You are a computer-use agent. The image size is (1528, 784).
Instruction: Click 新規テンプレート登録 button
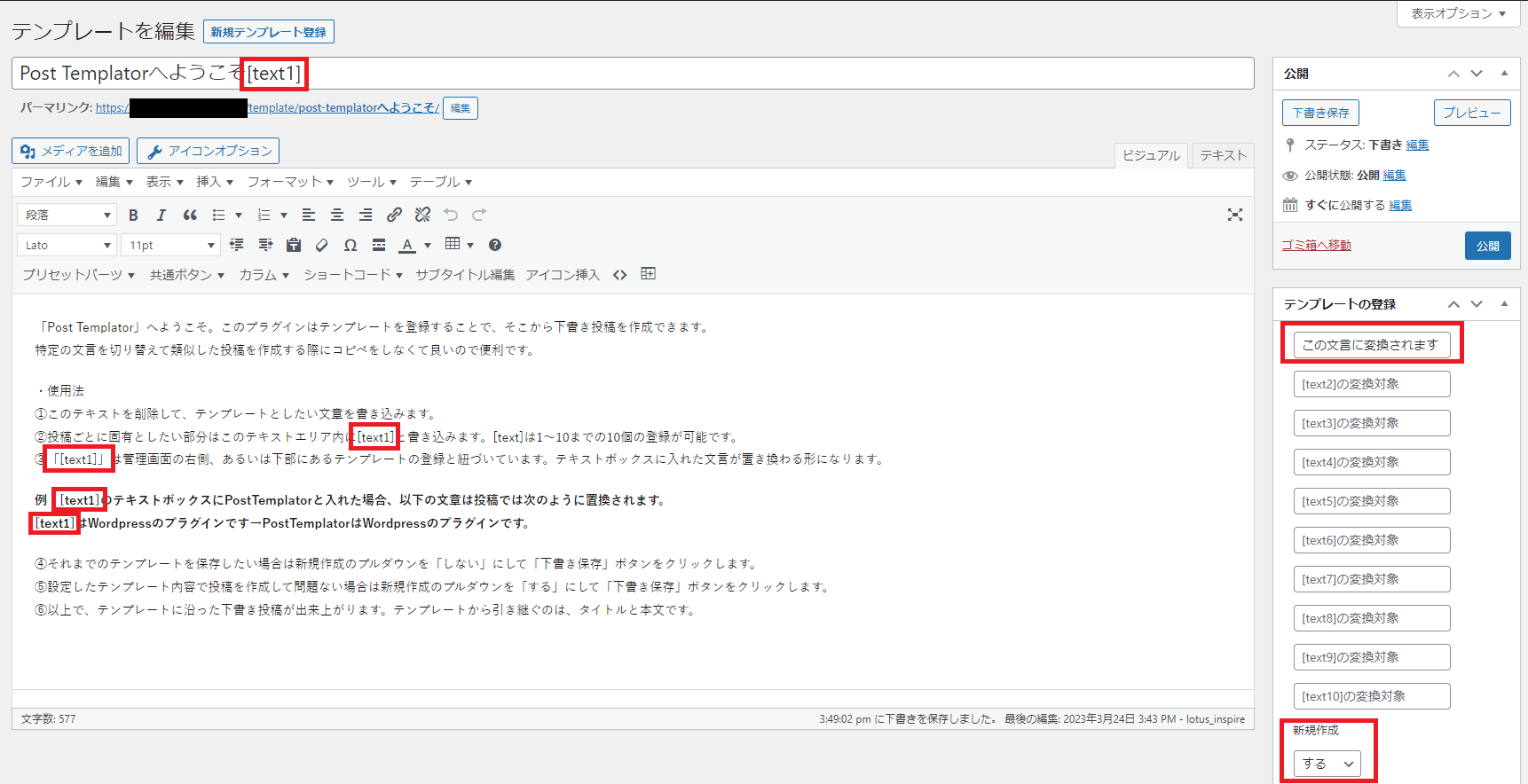(x=269, y=32)
